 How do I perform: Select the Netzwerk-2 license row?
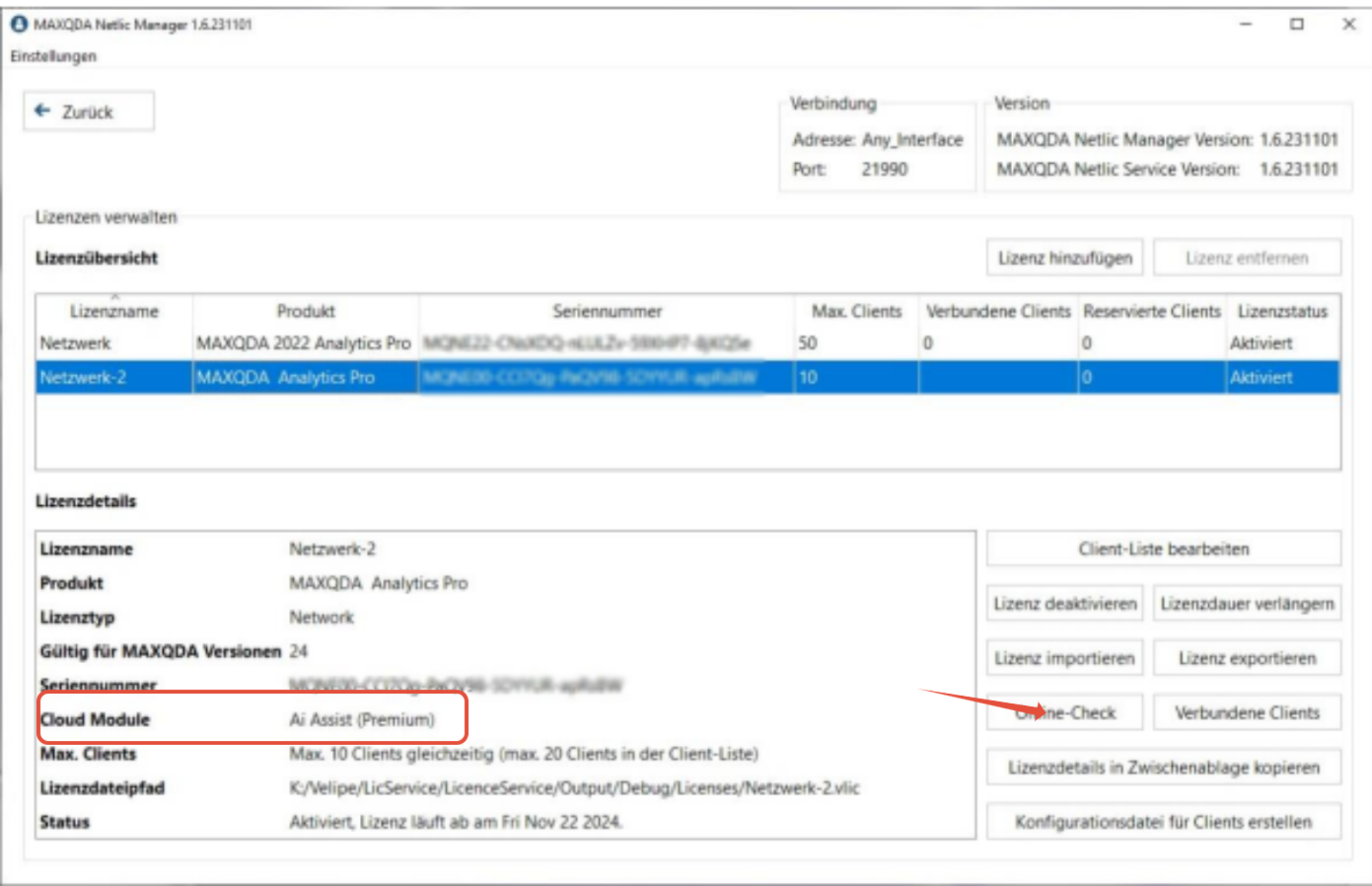(688, 377)
